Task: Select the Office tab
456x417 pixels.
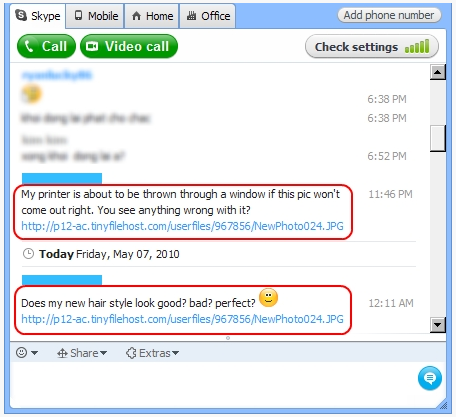Action: pyautogui.click(x=208, y=16)
